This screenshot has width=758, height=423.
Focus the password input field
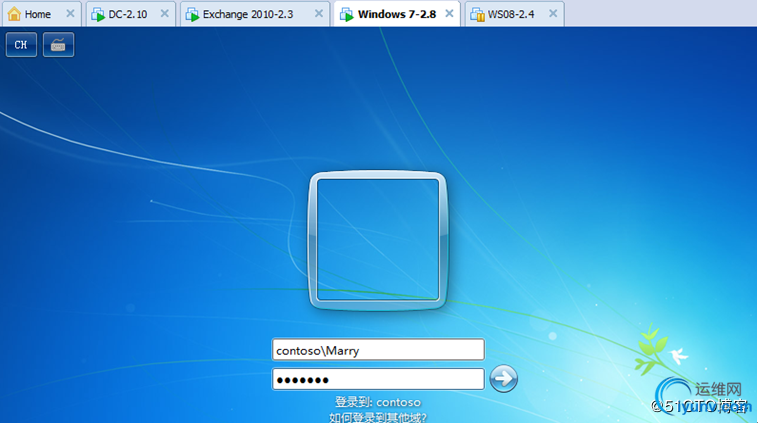pyautogui.click(x=378, y=379)
